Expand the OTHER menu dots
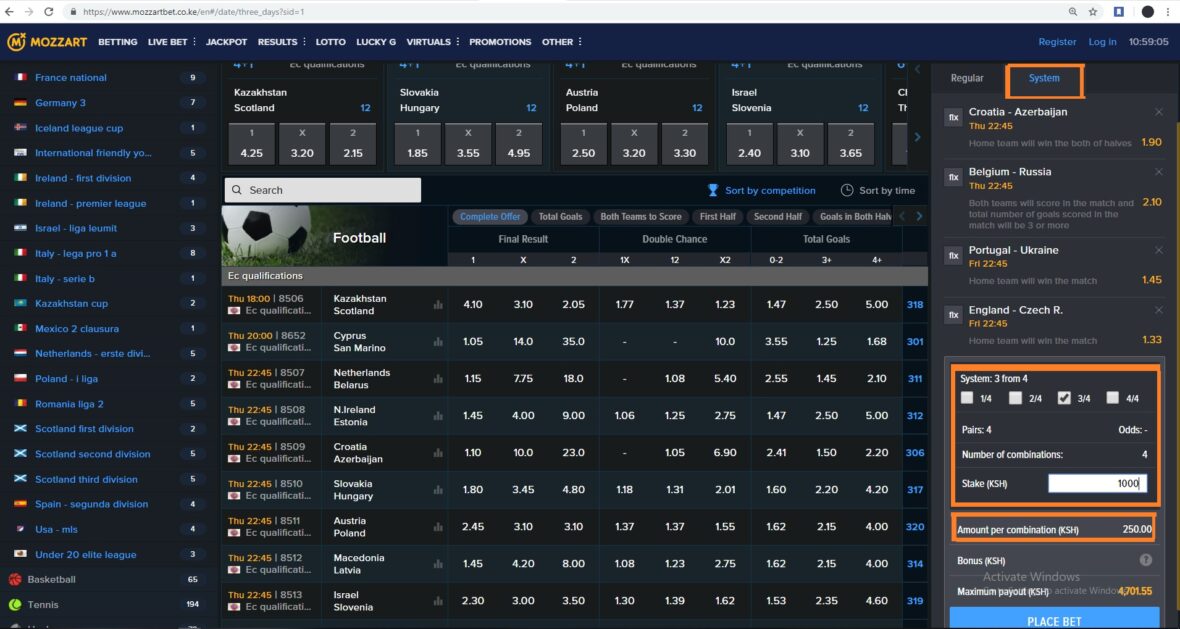Image resolution: width=1180 pixels, height=629 pixels. point(579,42)
